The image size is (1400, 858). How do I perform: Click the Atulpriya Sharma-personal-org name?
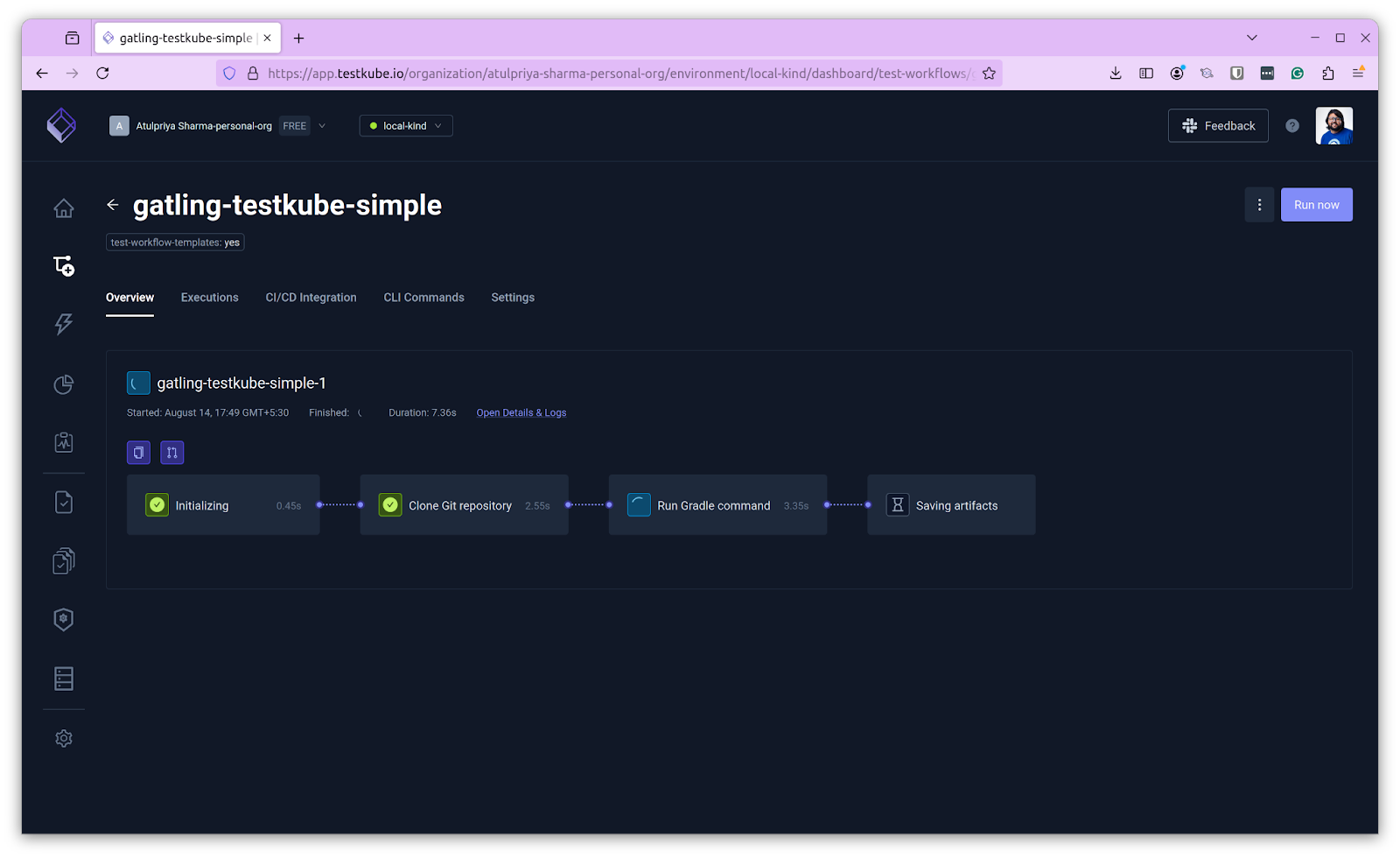coord(204,126)
